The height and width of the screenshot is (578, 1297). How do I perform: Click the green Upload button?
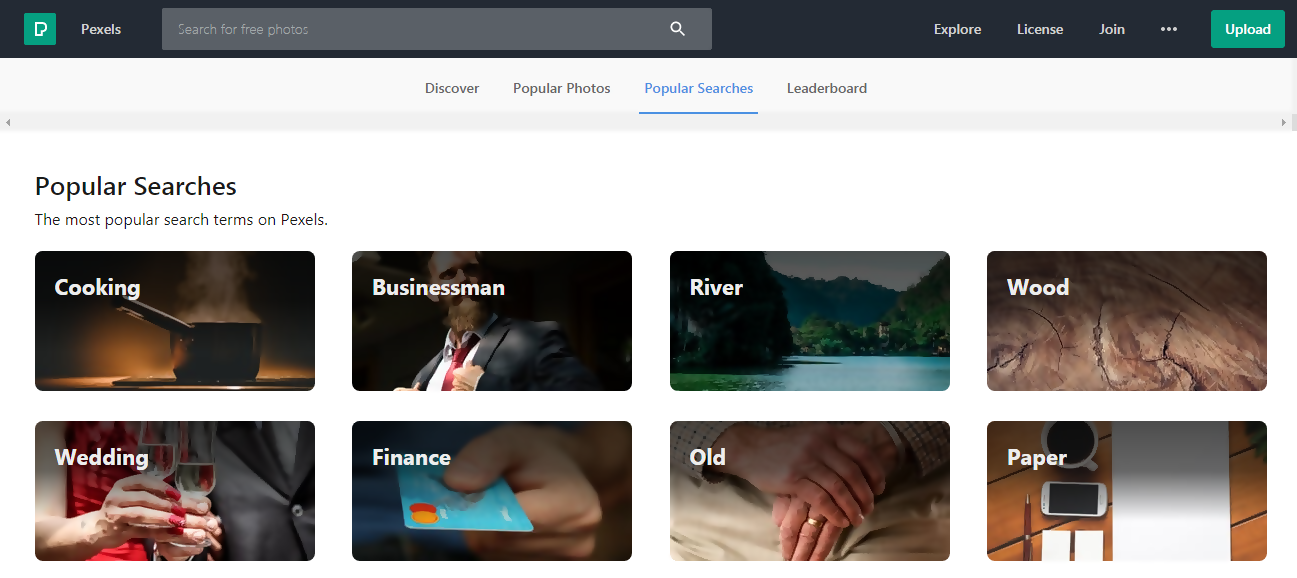coord(1247,29)
